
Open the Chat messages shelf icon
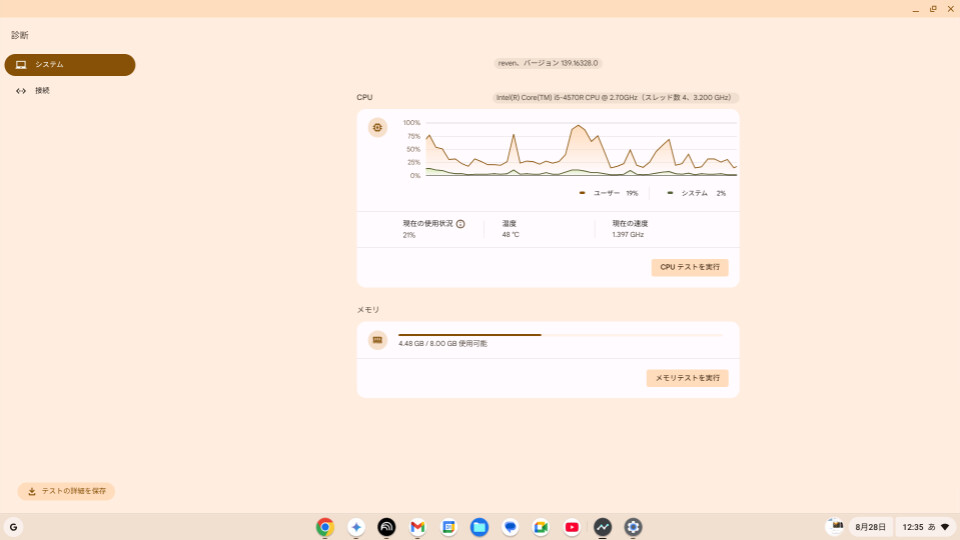[510, 527]
